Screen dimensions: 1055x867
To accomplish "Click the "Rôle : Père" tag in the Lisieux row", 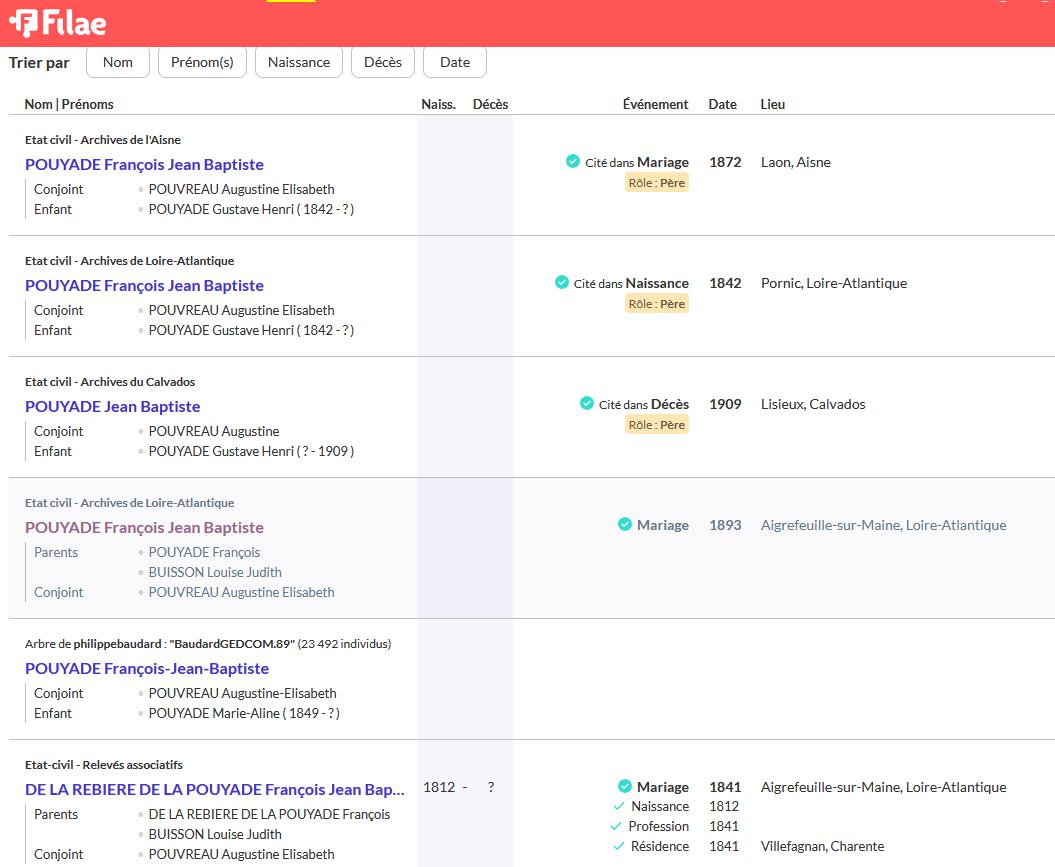I will (657, 425).
